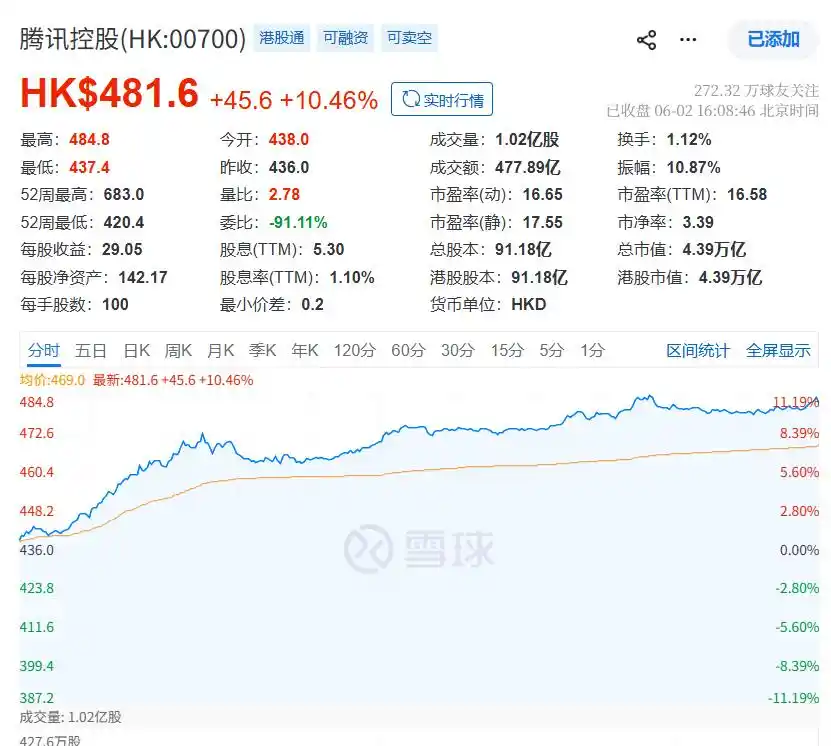
Task: Click the +10.46% change percentage
Action: [x=329, y=100]
